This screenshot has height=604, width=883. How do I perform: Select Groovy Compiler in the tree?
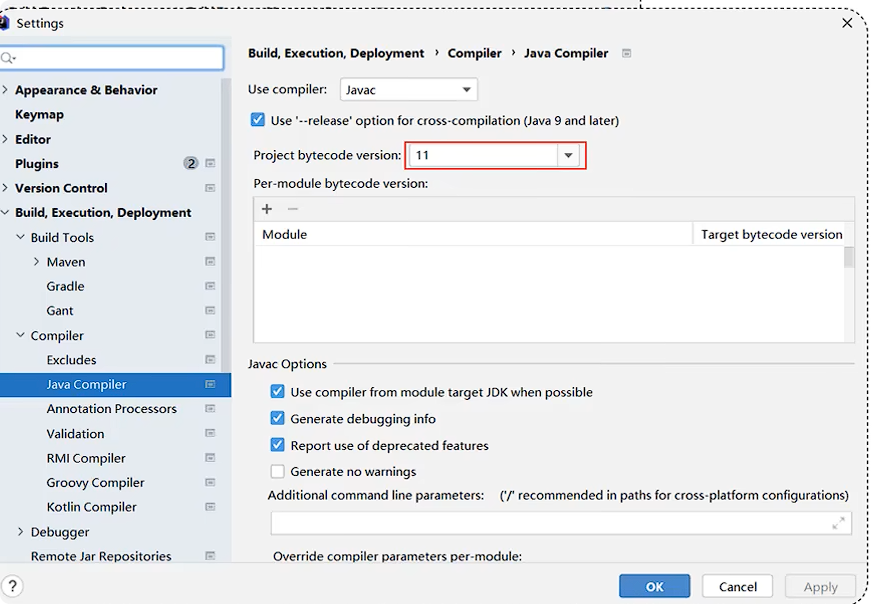coord(95,482)
